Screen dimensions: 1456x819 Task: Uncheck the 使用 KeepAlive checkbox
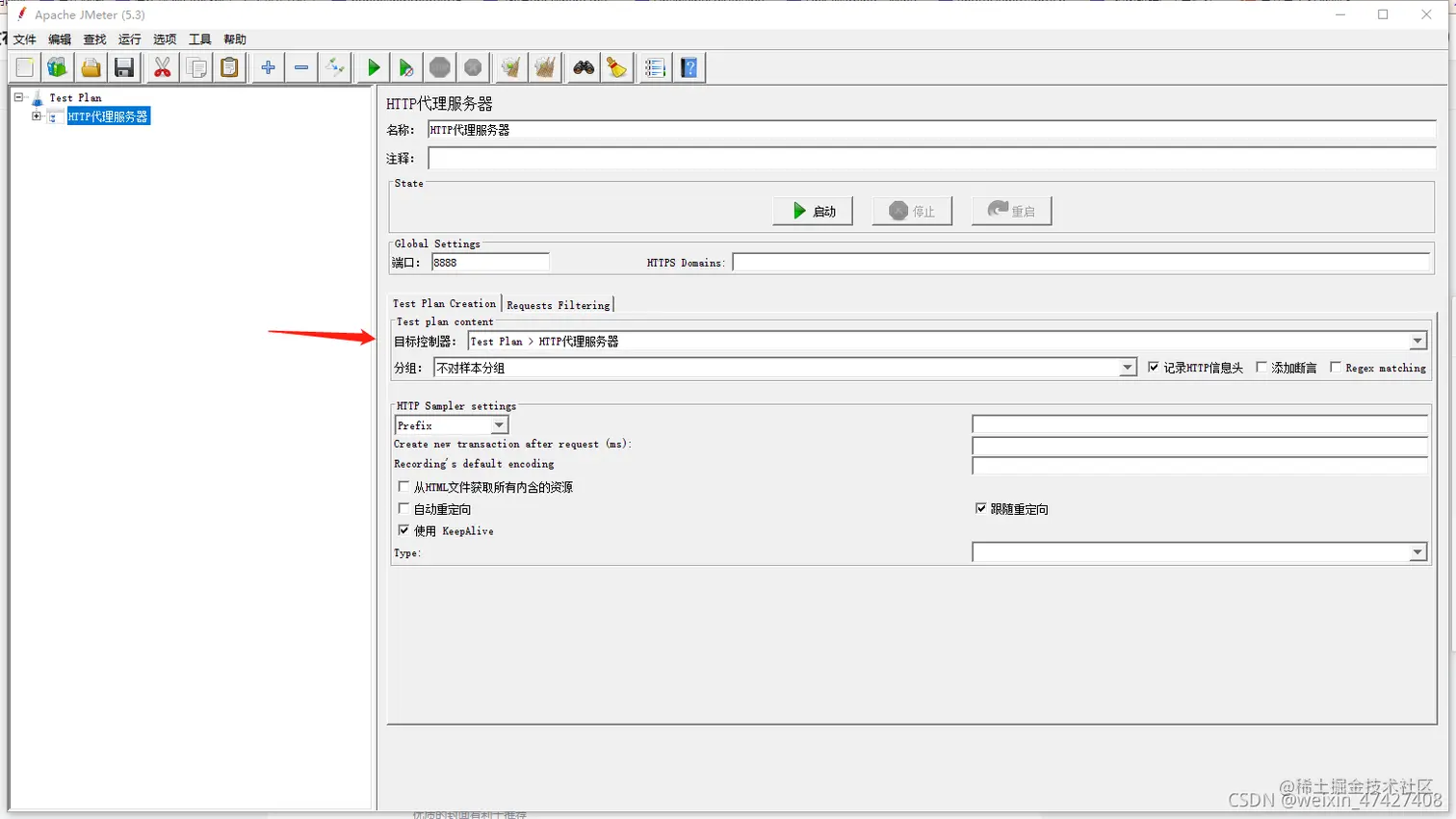coord(403,530)
